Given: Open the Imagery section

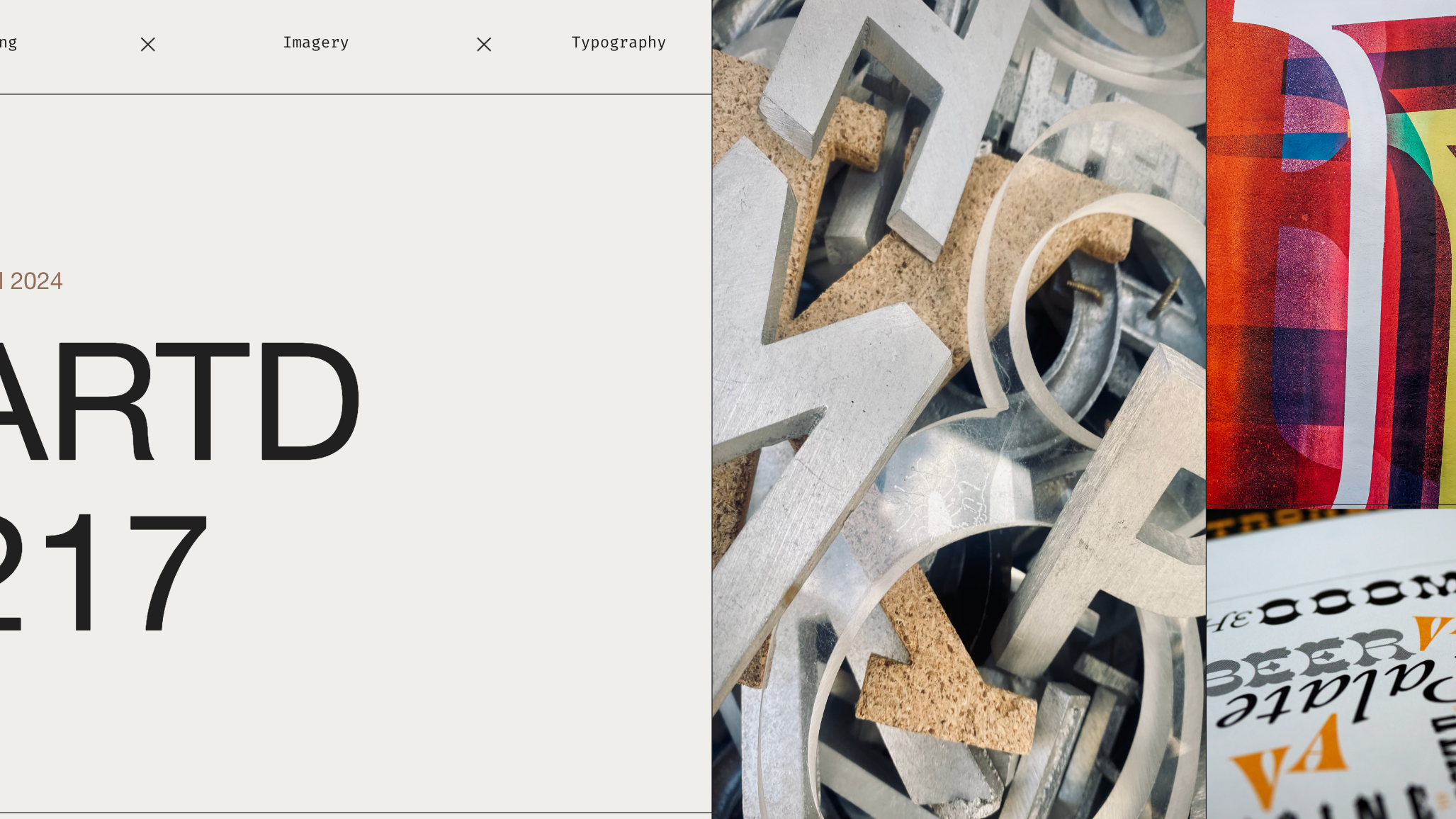Looking at the screenshot, I should pyautogui.click(x=316, y=43).
